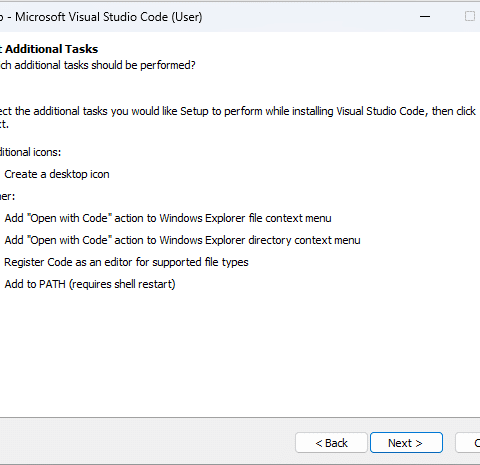Toggle "Open with Code" directory context menu option
This screenshot has width=480, height=465.
tap(182, 240)
